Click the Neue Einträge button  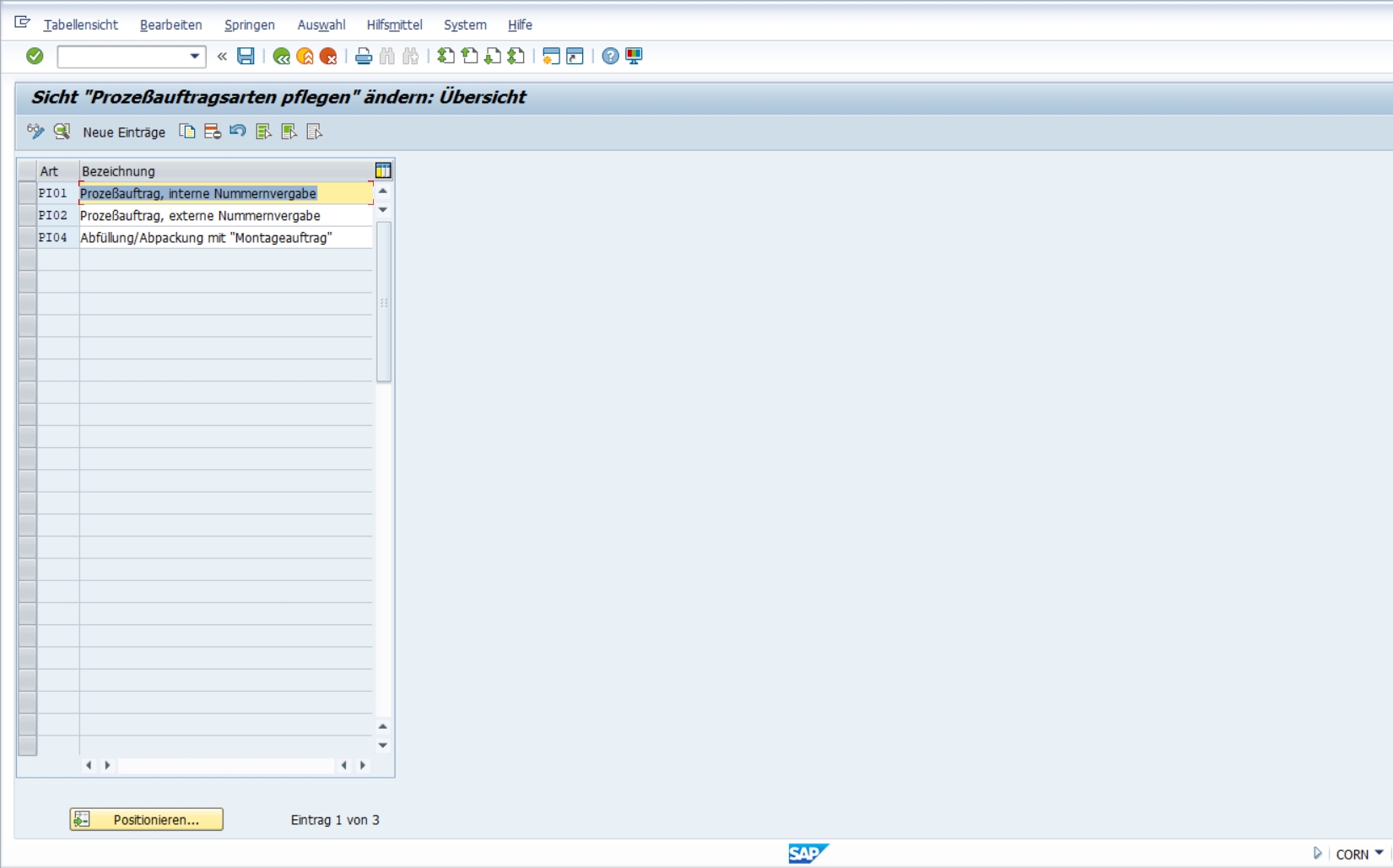pyautogui.click(x=124, y=132)
